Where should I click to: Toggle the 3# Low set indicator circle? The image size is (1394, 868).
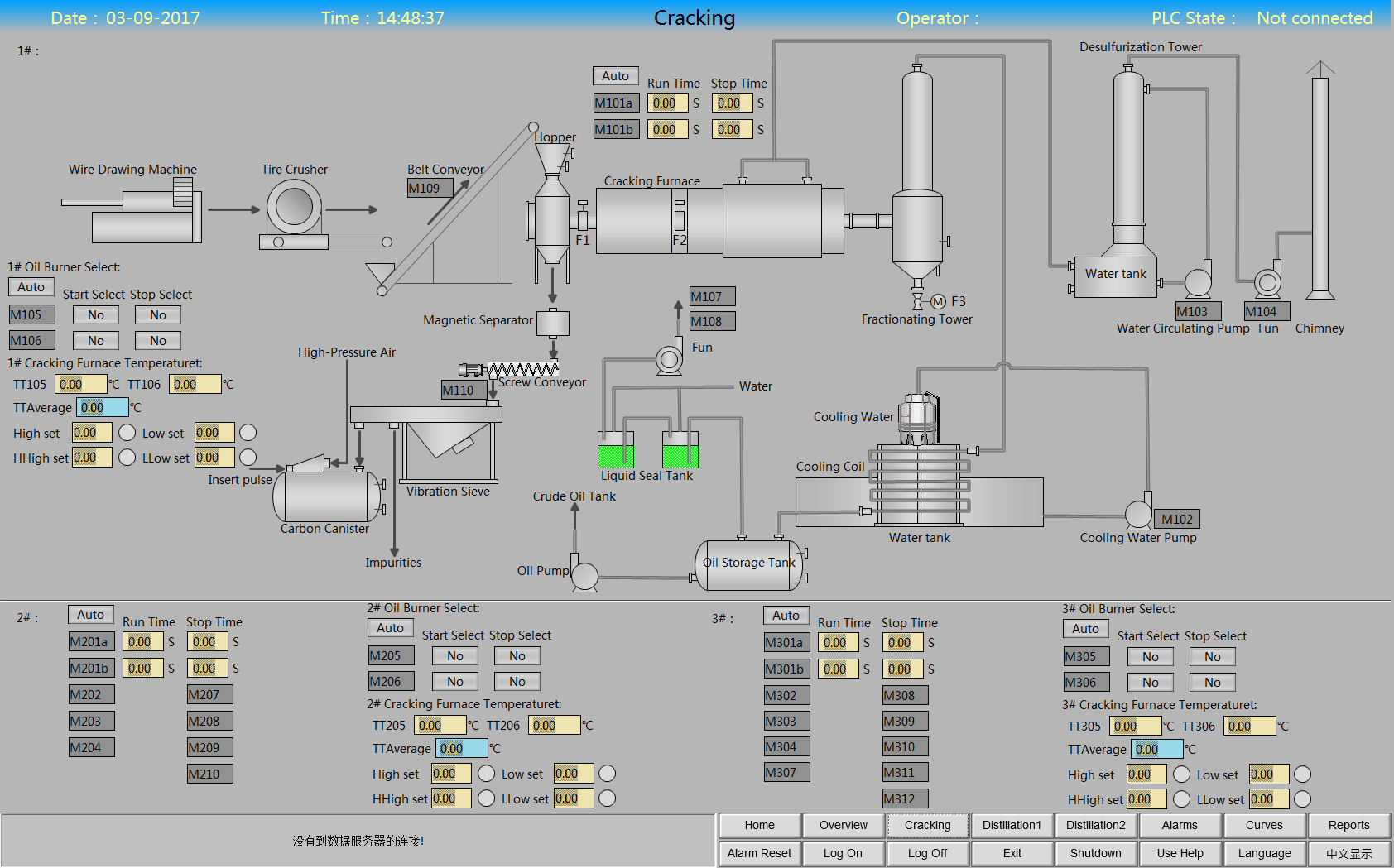(x=1303, y=774)
